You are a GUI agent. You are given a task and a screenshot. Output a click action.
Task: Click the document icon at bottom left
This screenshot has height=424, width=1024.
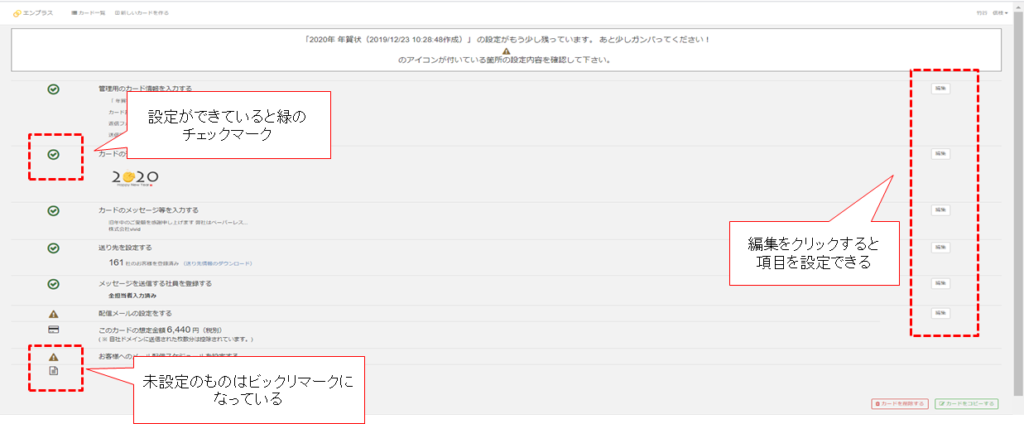point(54,371)
